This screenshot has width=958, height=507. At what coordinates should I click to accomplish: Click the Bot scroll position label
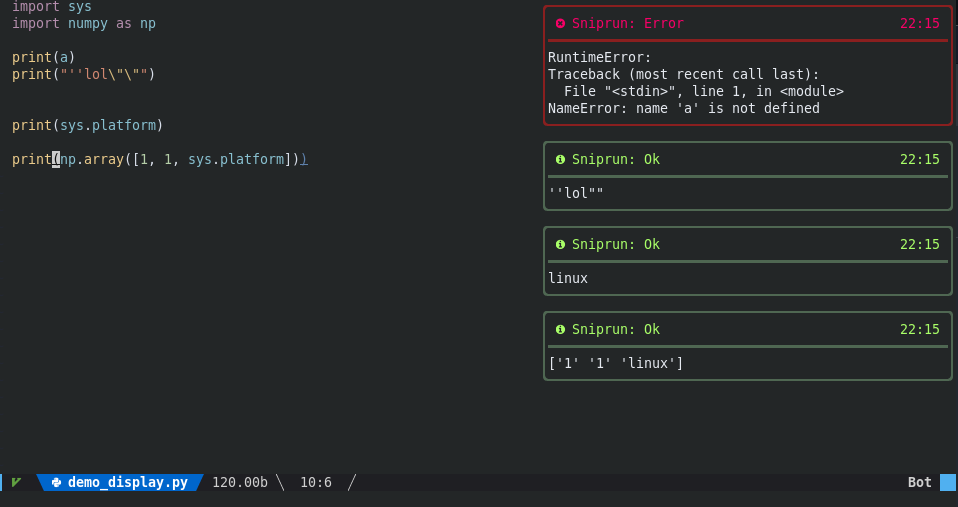(x=920, y=483)
